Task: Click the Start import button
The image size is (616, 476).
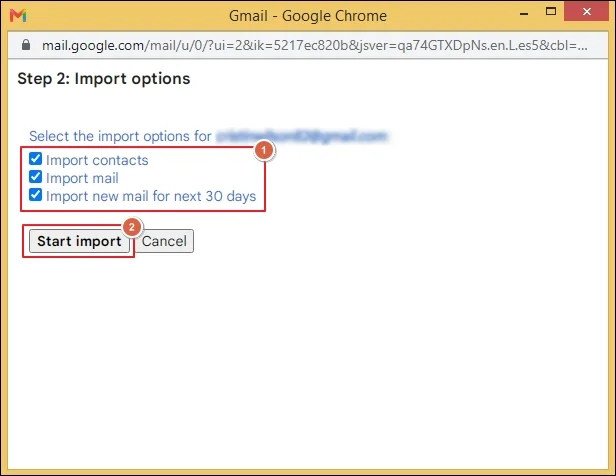Action: [x=79, y=241]
